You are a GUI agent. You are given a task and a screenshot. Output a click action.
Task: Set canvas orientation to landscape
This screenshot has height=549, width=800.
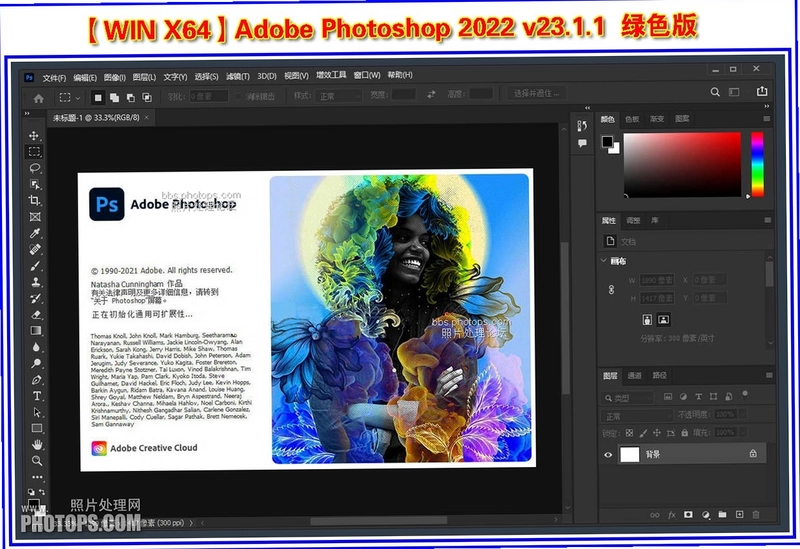click(x=663, y=320)
